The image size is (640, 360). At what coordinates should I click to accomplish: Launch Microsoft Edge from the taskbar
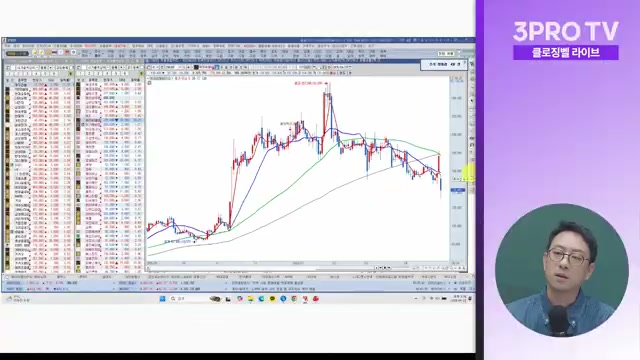261,299
